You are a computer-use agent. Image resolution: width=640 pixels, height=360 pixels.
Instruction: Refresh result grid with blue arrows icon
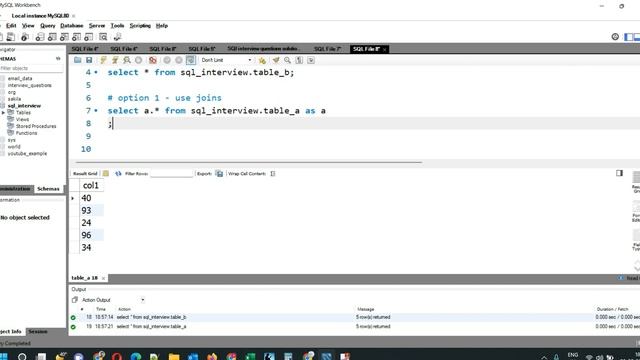pyautogui.click(x=118, y=173)
